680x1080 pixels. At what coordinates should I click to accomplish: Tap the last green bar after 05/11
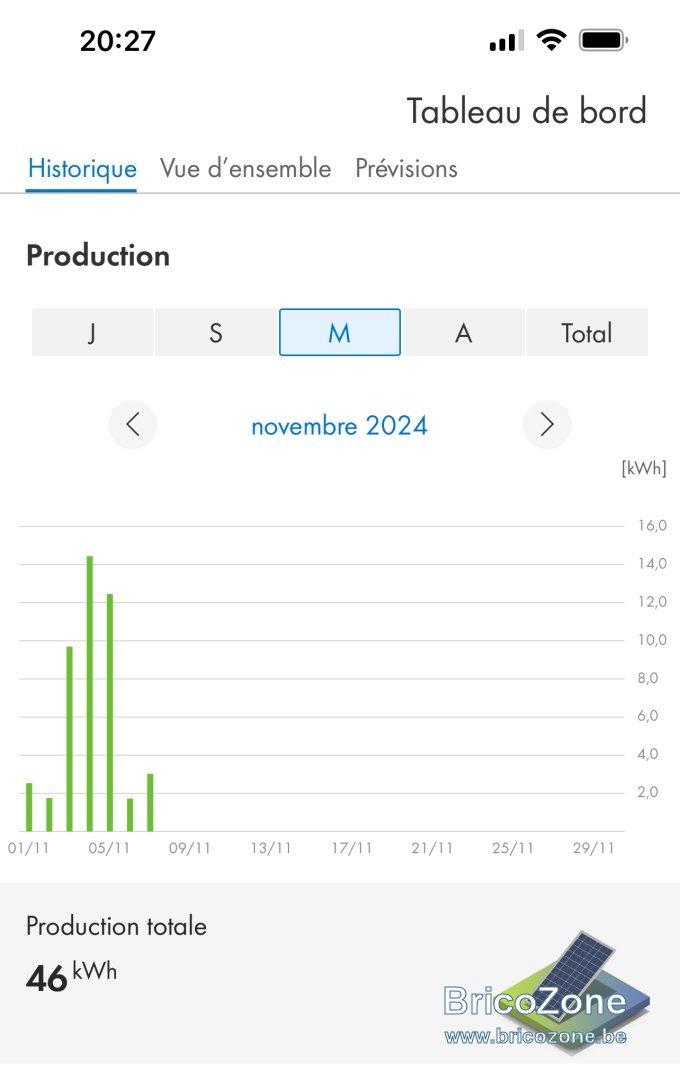150,802
